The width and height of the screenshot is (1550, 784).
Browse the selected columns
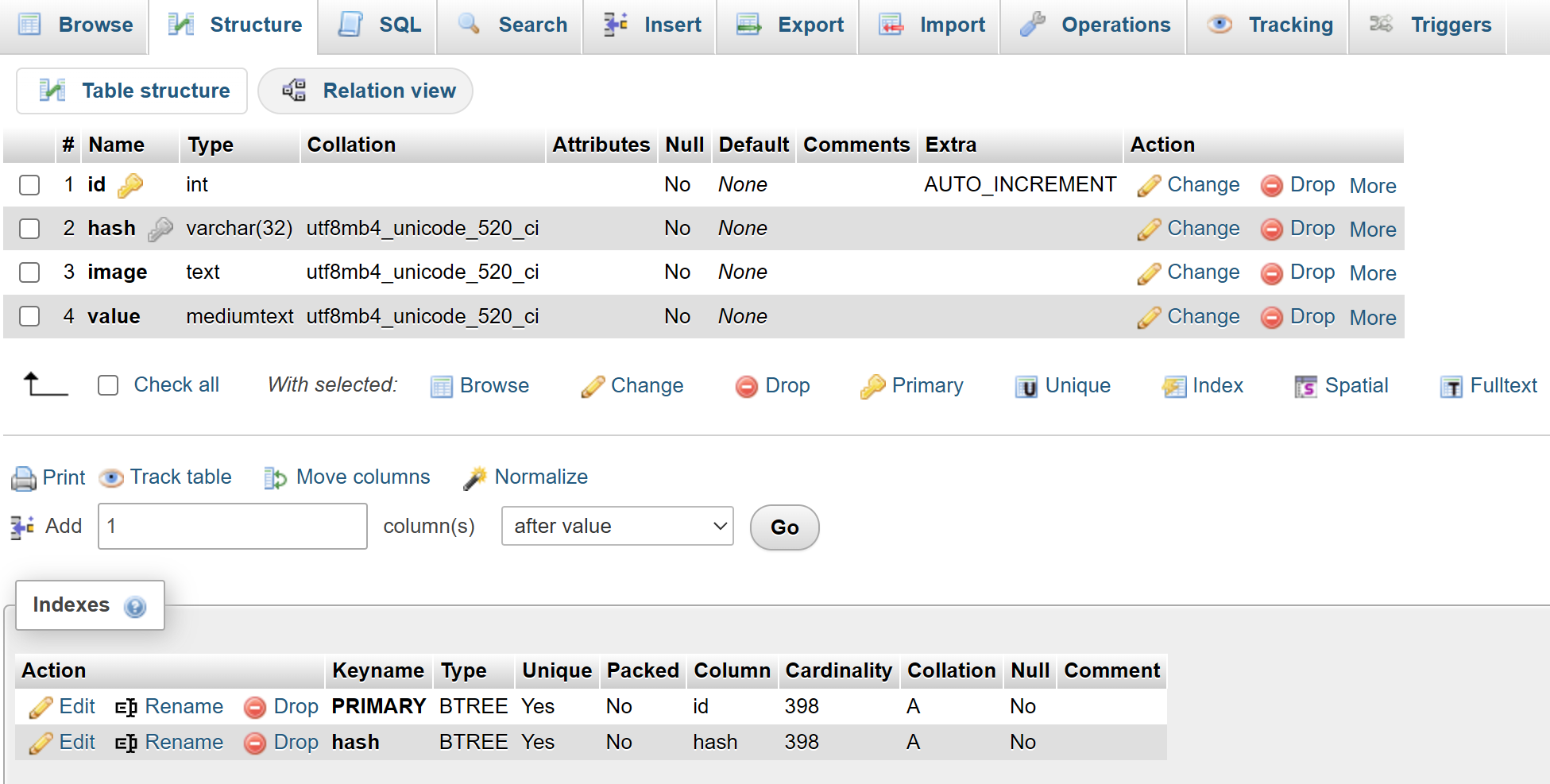480,386
